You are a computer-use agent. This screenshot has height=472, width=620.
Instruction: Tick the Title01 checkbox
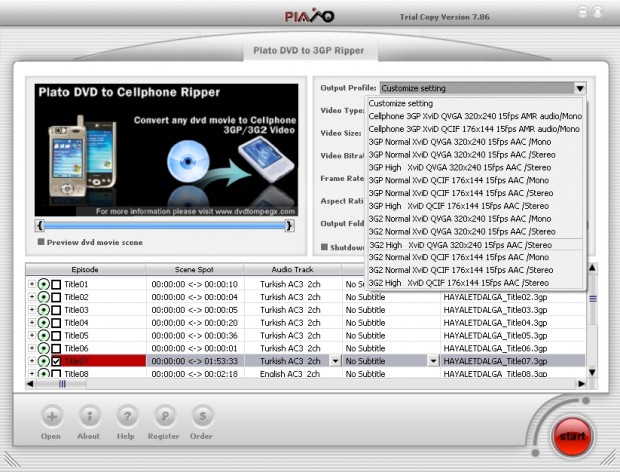point(56,284)
